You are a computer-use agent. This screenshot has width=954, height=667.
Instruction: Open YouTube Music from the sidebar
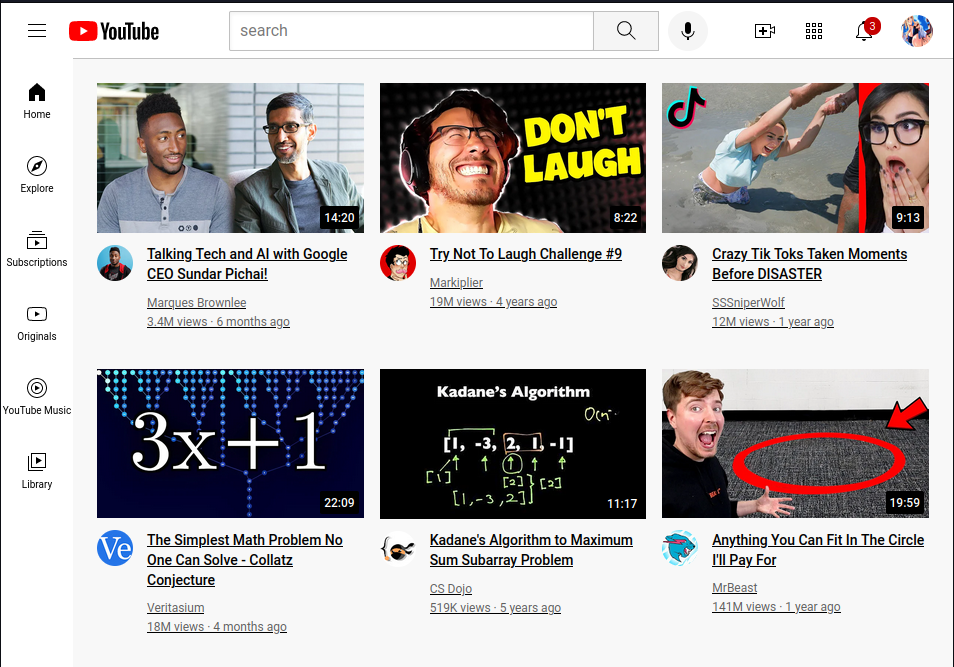37,396
